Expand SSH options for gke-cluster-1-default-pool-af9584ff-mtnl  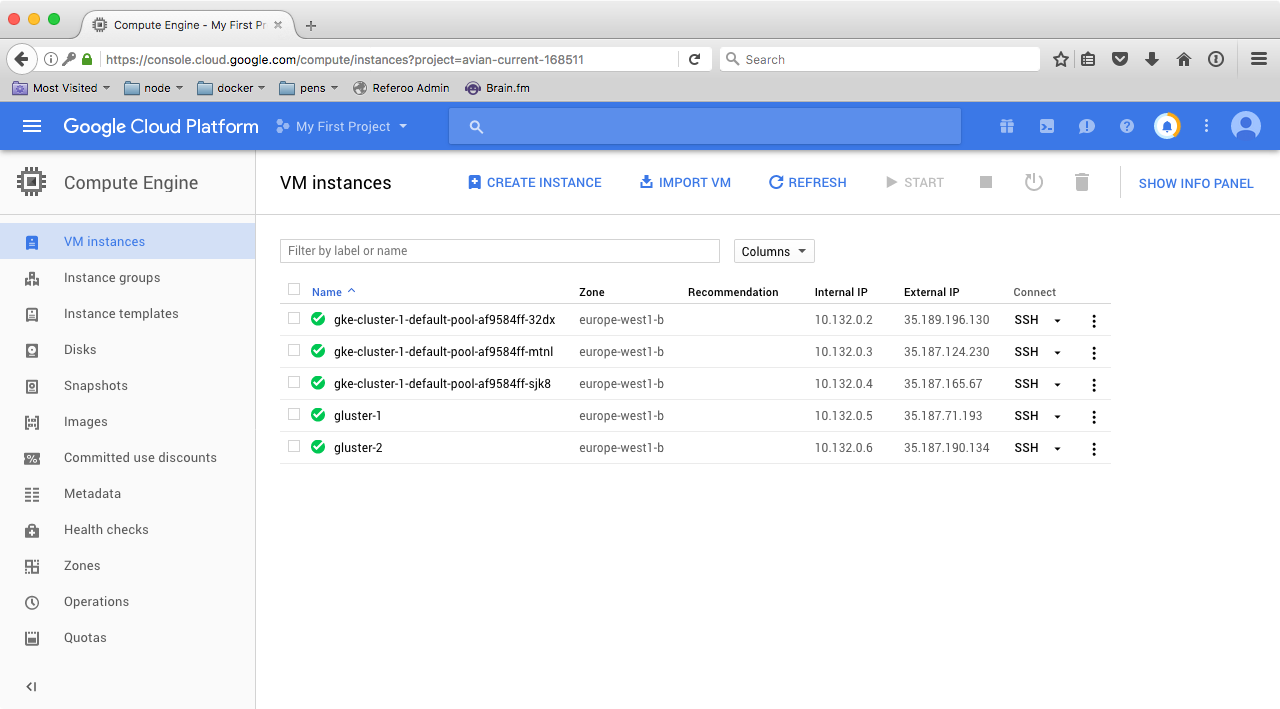tap(1057, 353)
